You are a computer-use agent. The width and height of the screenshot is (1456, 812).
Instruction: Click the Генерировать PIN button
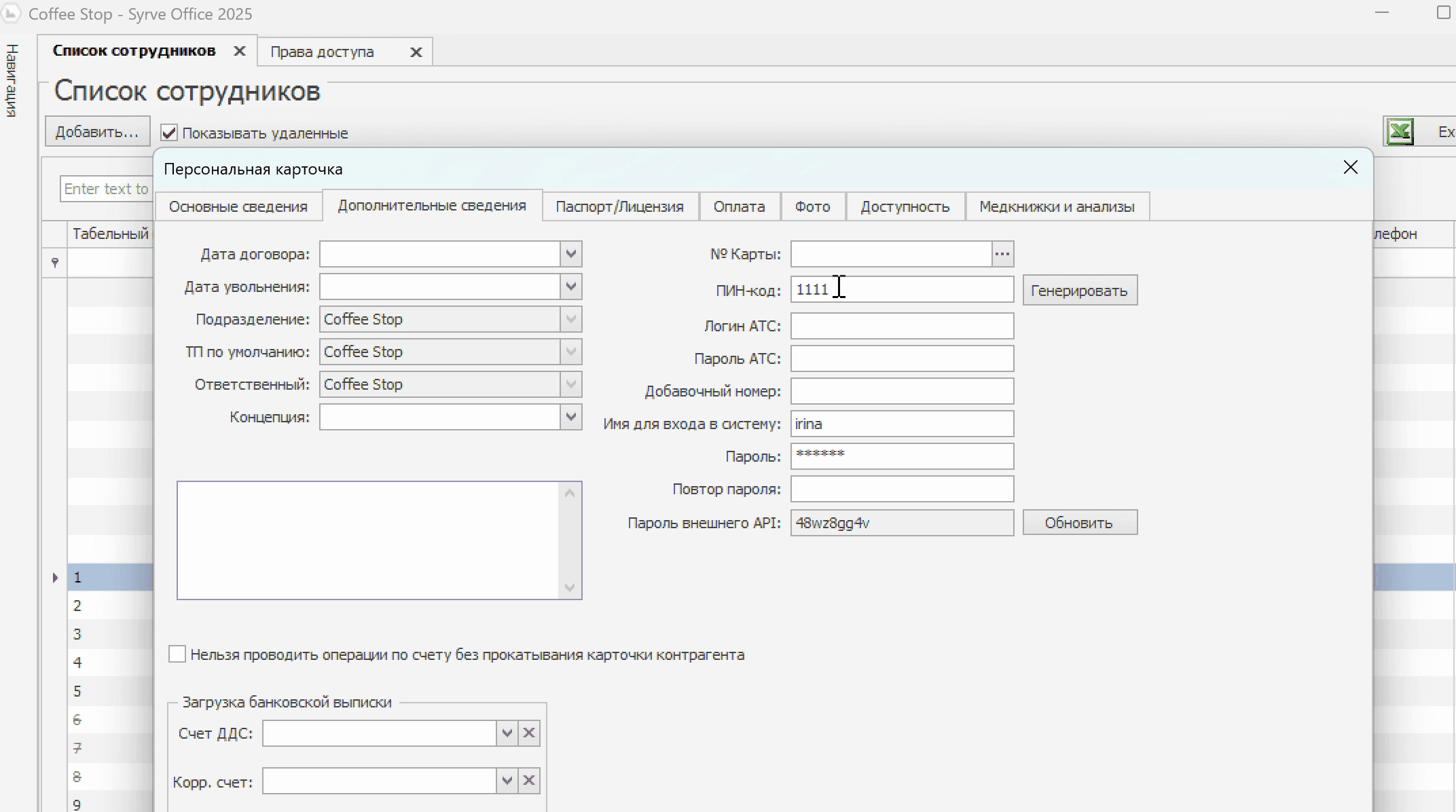click(1079, 291)
